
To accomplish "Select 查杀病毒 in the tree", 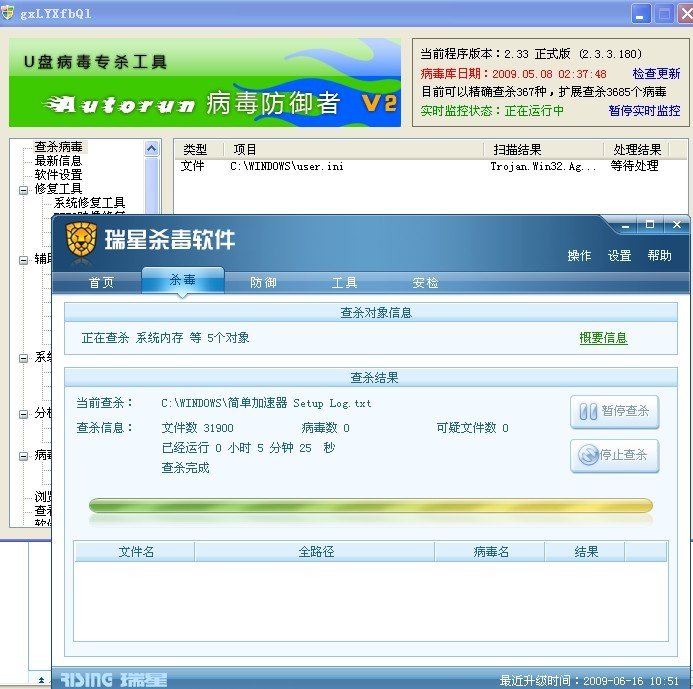I will point(59,147).
